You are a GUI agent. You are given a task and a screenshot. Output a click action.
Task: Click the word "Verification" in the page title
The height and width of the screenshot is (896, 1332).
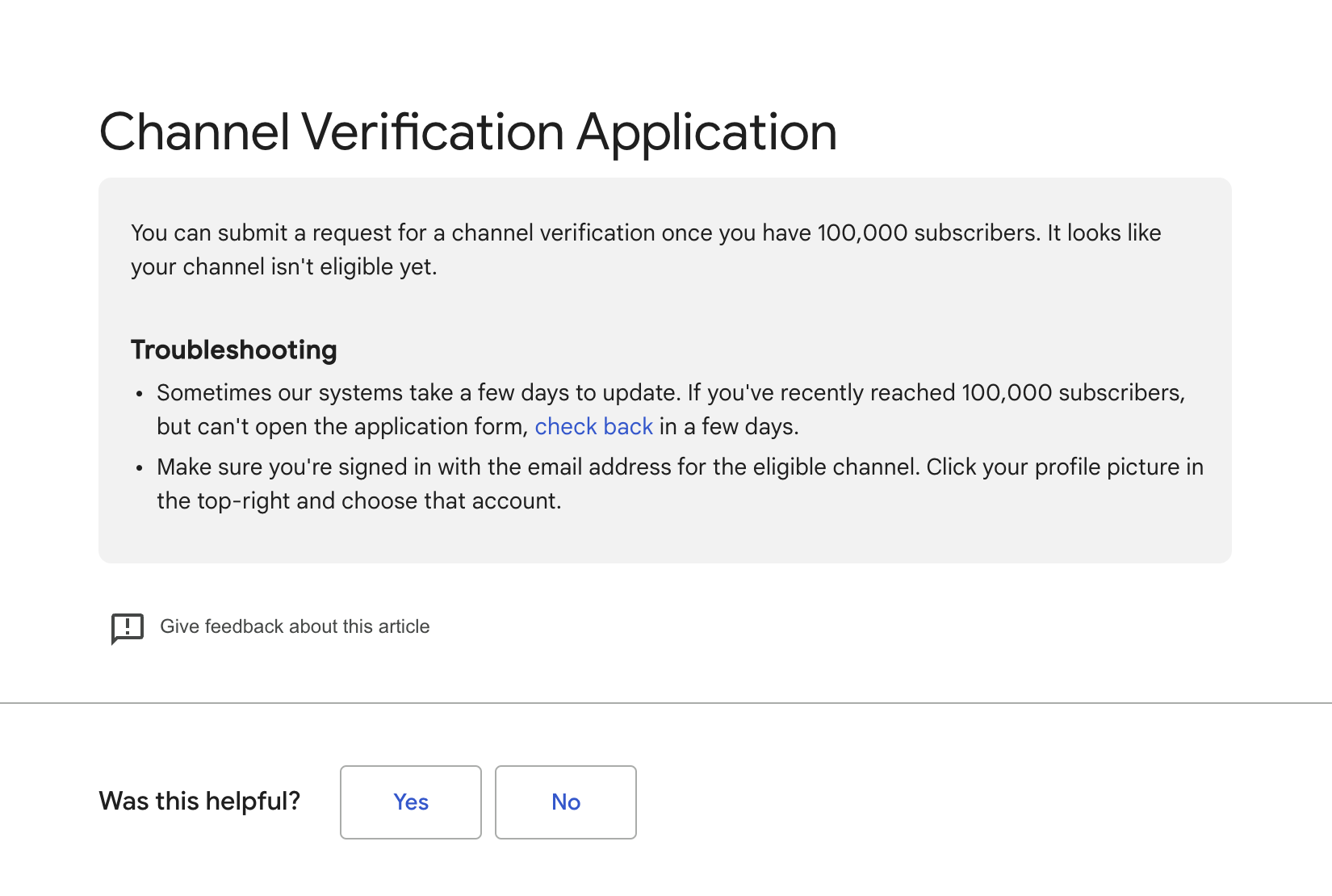(433, 132)
